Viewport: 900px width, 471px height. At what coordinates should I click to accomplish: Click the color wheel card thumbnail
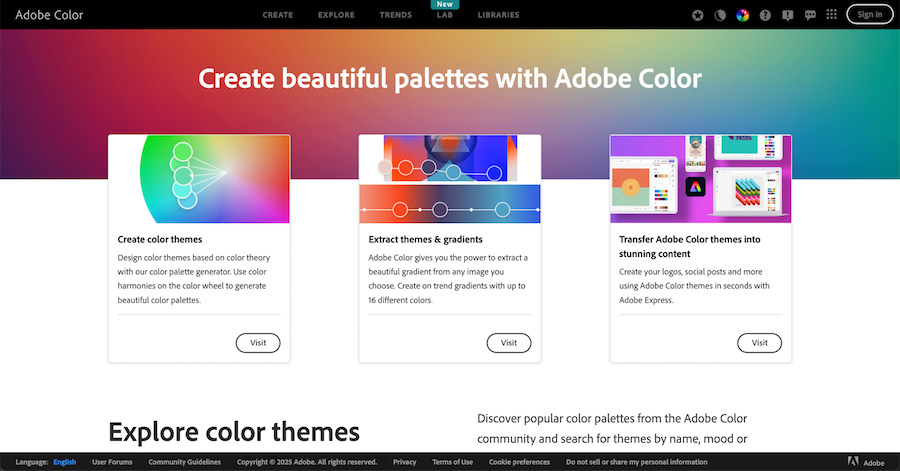click(199, 179)
